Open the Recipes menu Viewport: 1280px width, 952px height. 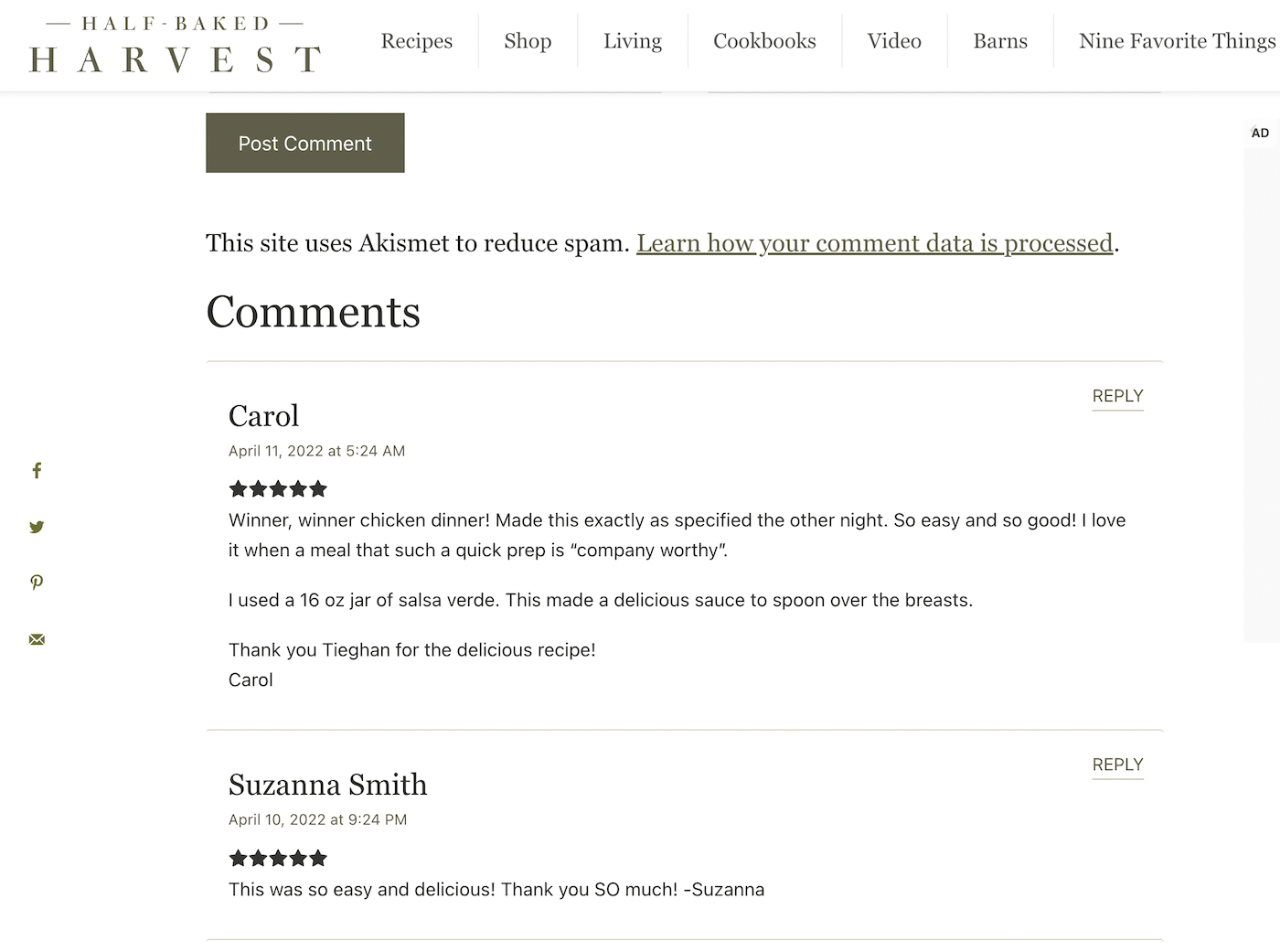coord(417,40)
